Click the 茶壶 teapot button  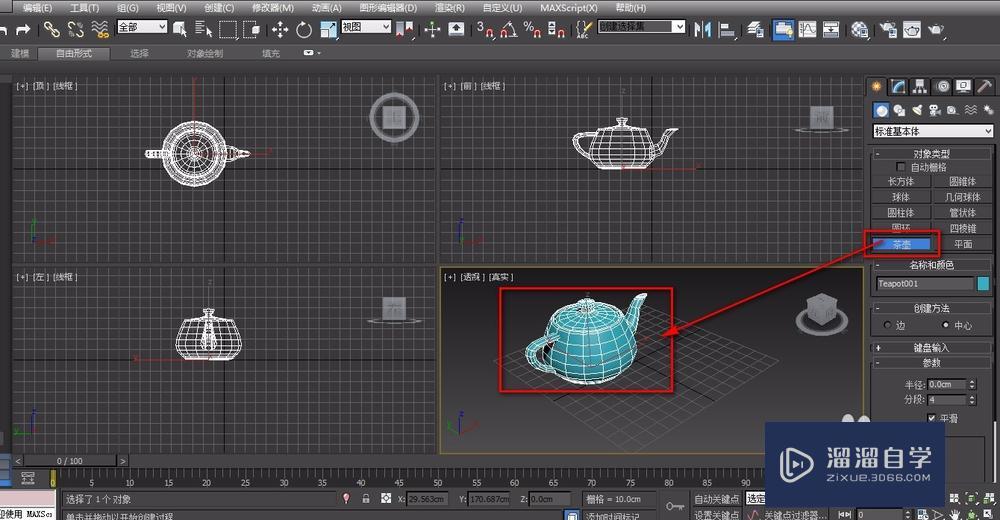tap(901, 244)
